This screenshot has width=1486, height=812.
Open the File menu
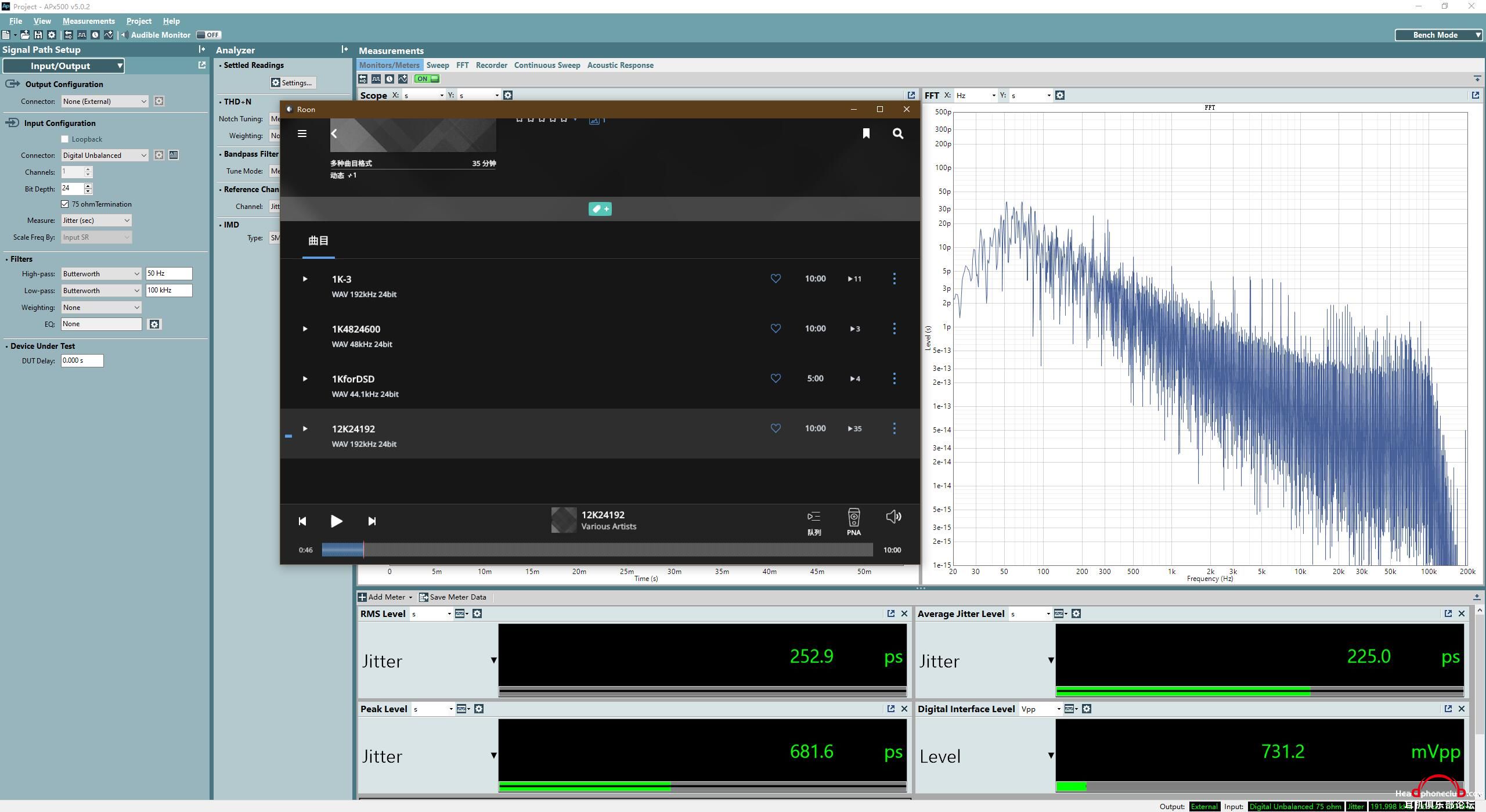coord(16,21)
